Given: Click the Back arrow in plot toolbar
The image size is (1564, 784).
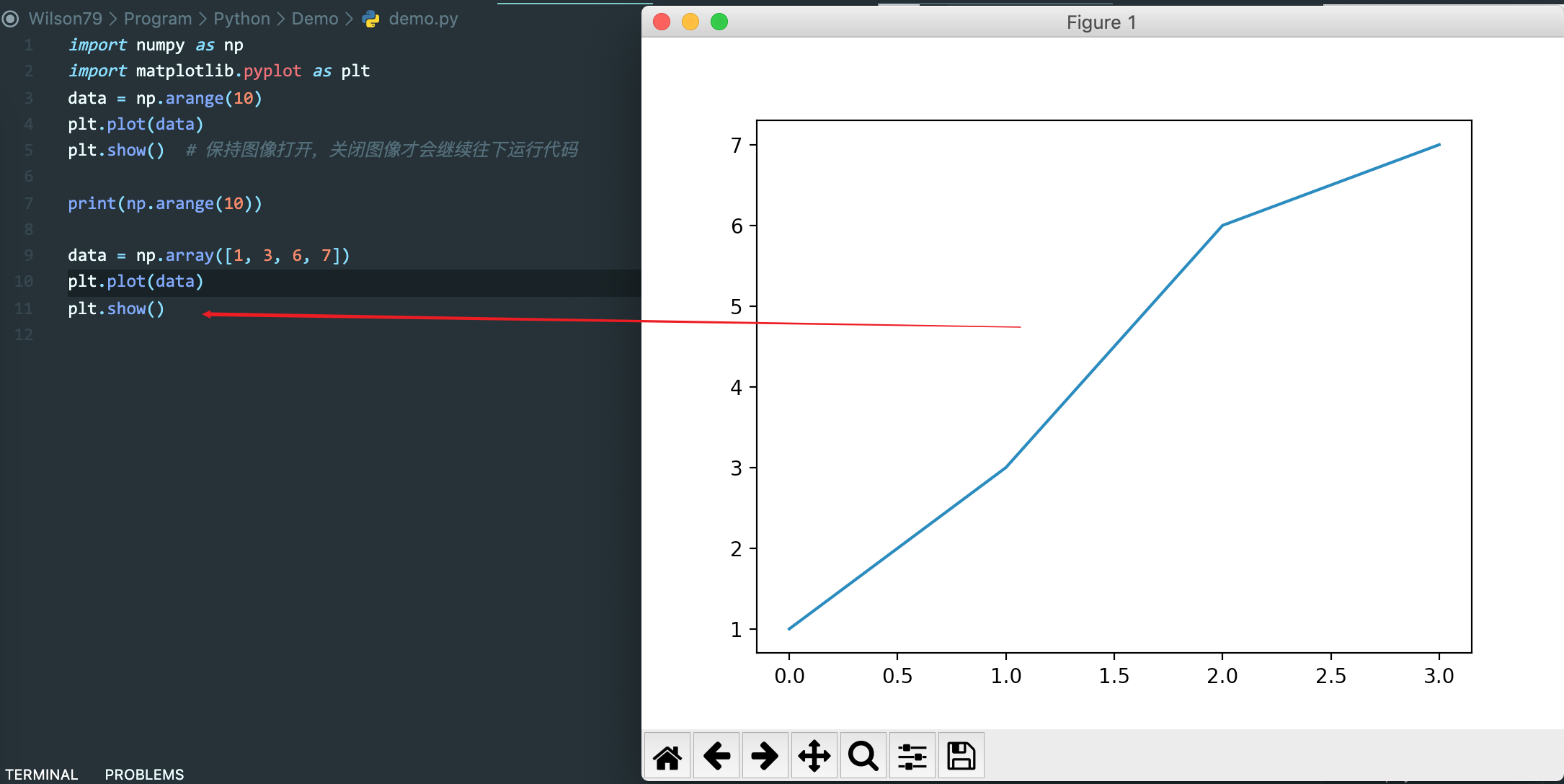Looking at the screenshot, I should point(716,756).
